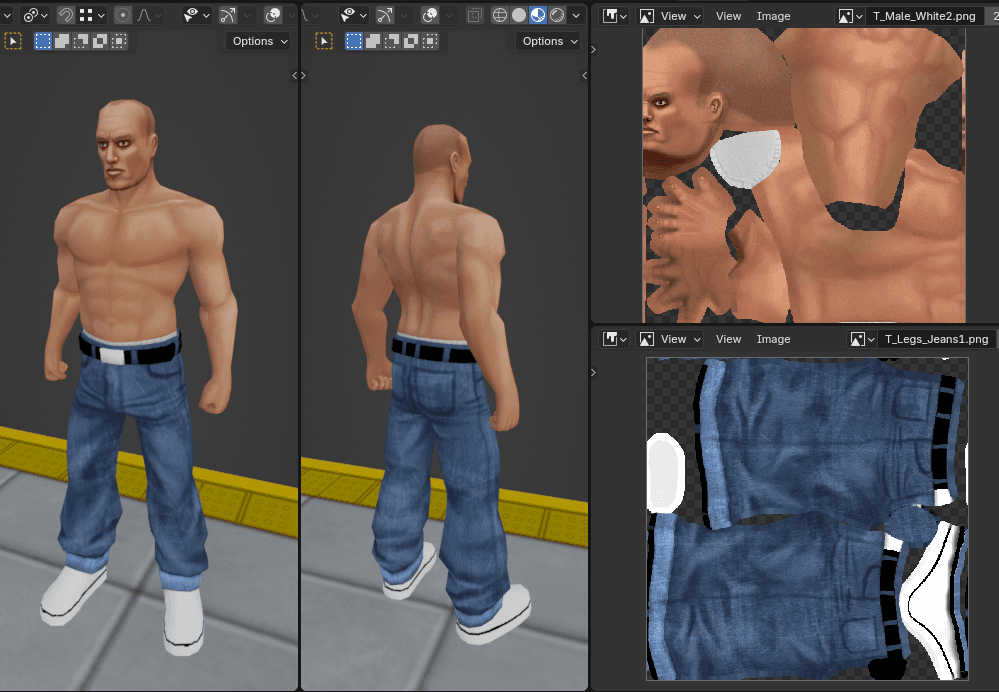Pick intersect selection mode in right viewport
The height and width of the screenshot is (692, 999).
(x=430, y=41)
